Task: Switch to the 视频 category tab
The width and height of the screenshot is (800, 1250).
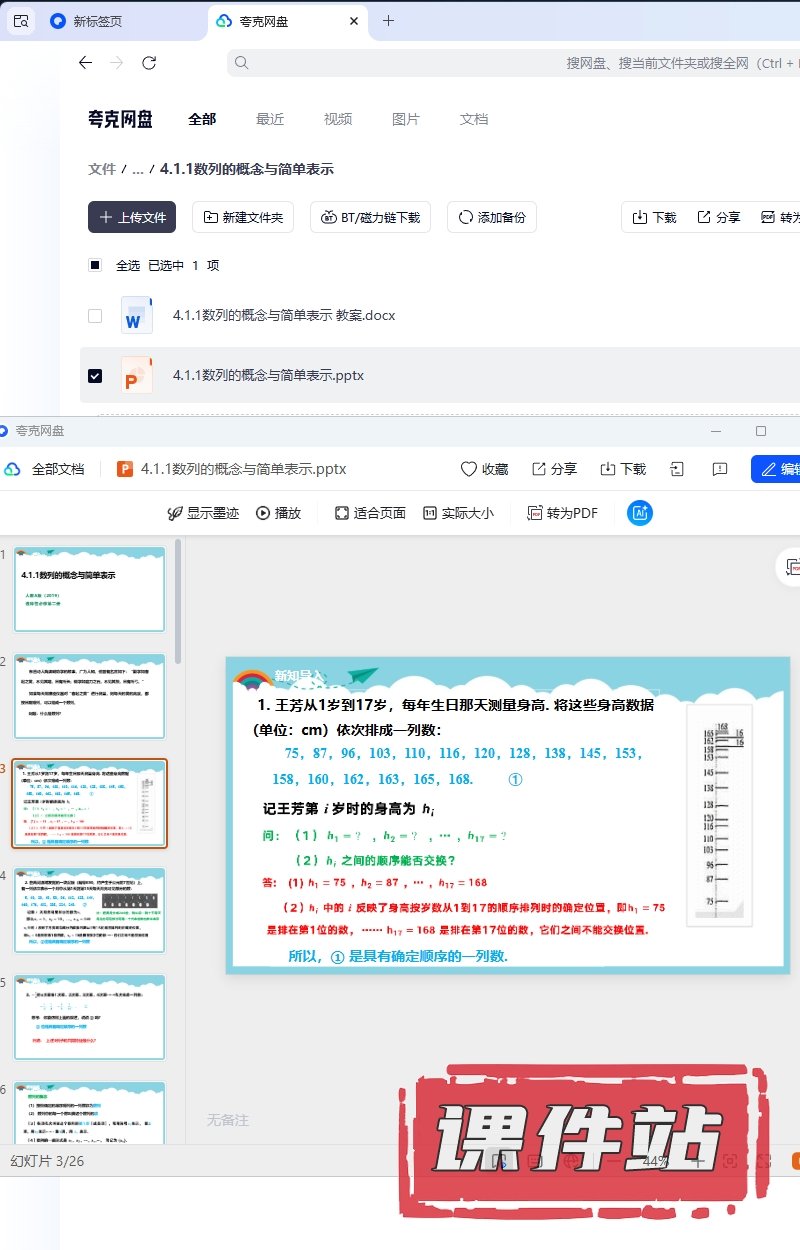Action: [338, 119]
